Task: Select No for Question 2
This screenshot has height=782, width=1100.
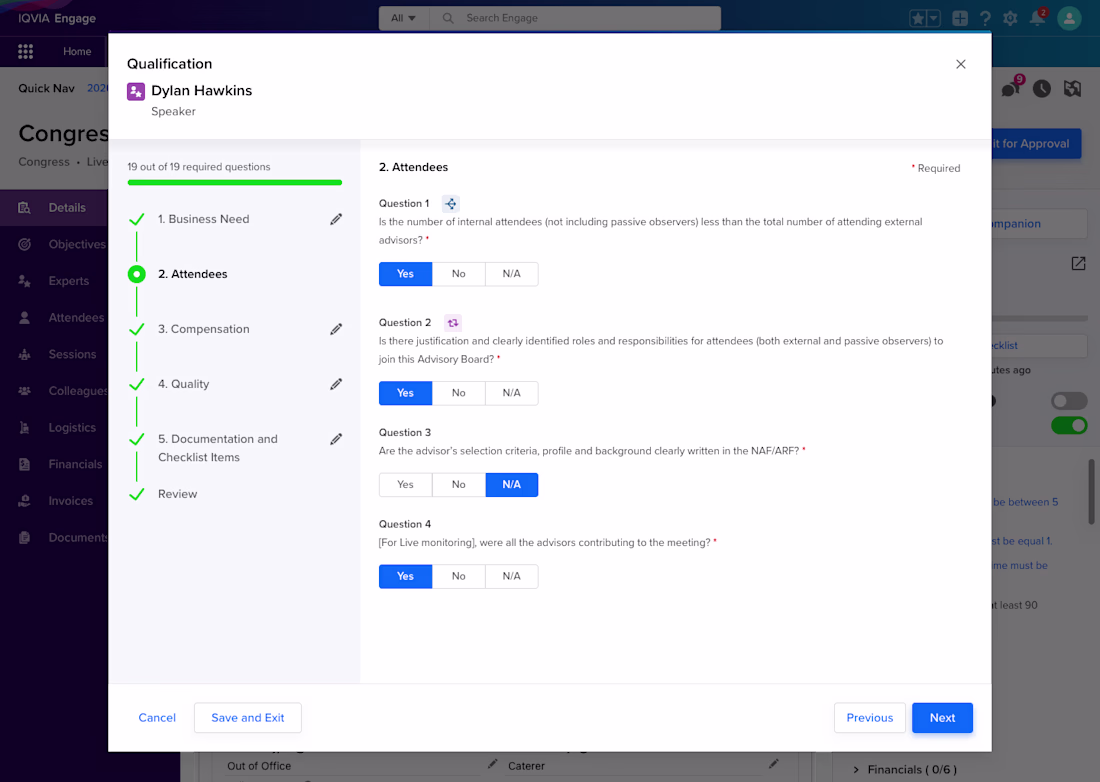Action: pos(459,393)
